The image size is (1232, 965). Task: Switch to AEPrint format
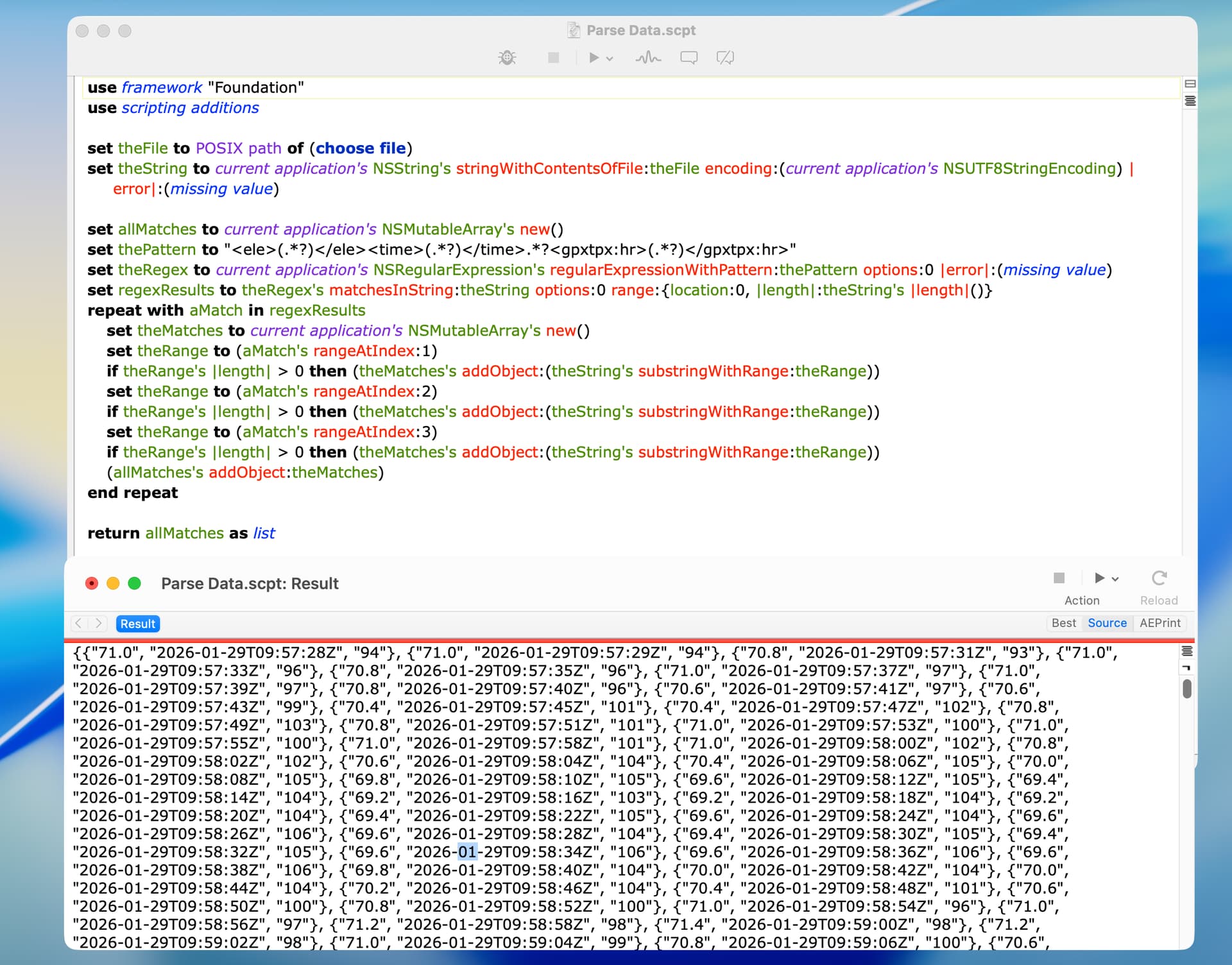pyautogui.click(x=1159, y=623)
